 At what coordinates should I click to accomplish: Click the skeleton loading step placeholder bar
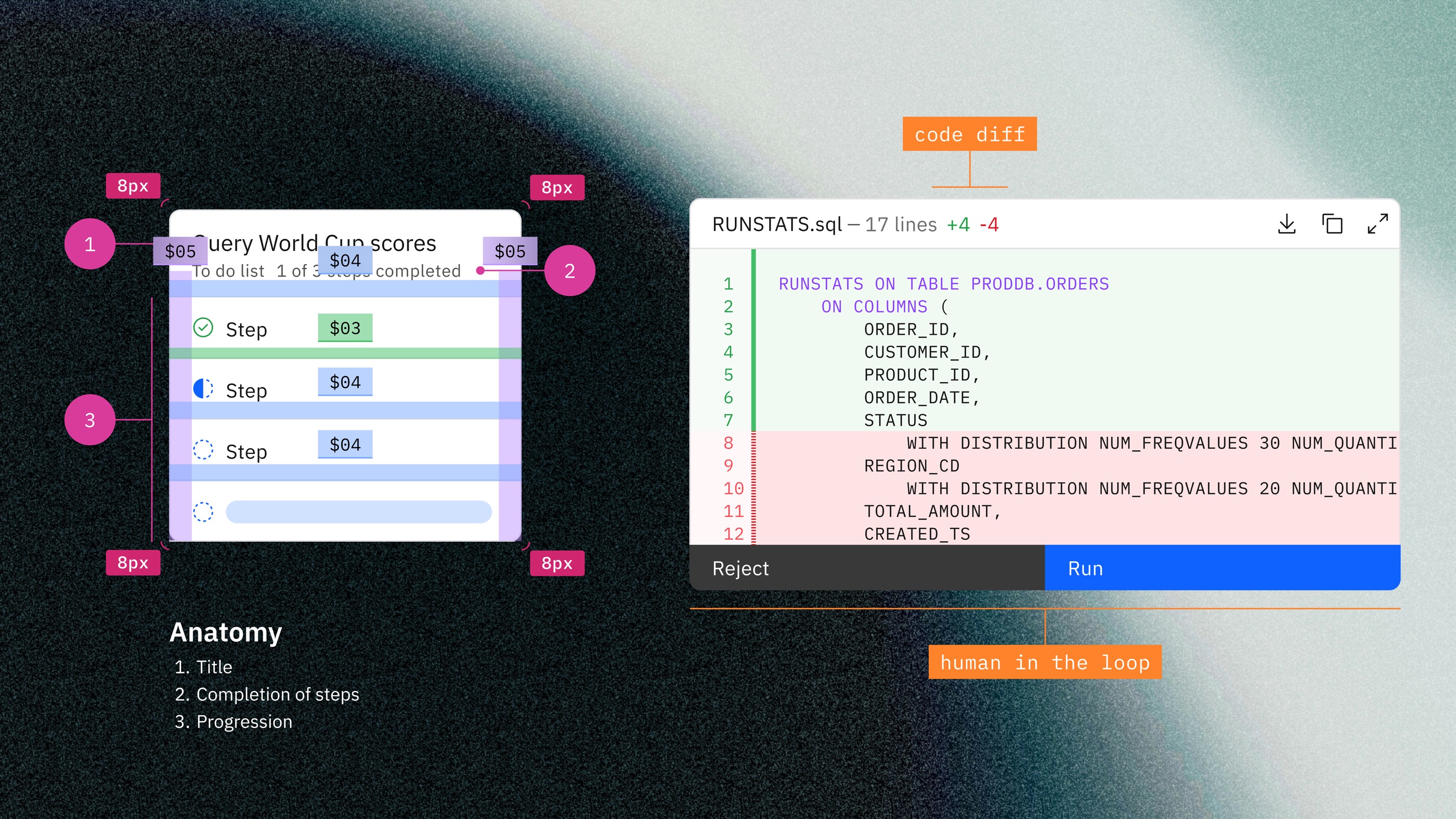358,512
